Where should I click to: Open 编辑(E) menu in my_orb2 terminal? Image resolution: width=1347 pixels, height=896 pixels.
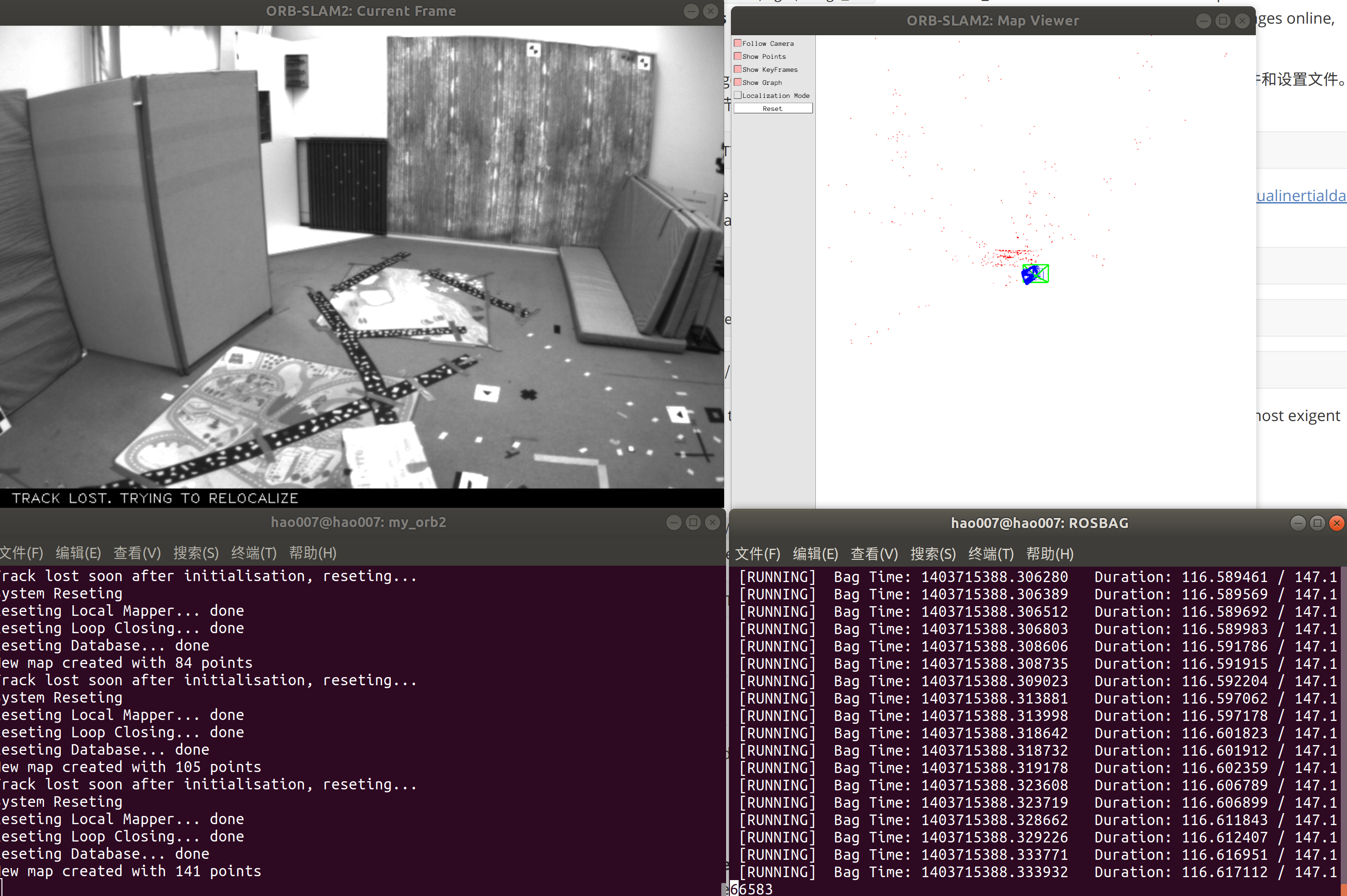78,553
